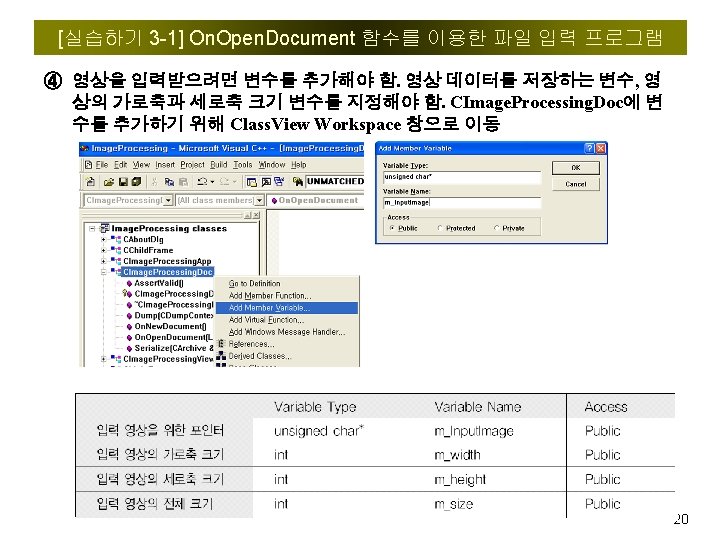The width and height of the screenshot is (720, 540).
Task: Open the File menu
Action: (x=102, y=165)
